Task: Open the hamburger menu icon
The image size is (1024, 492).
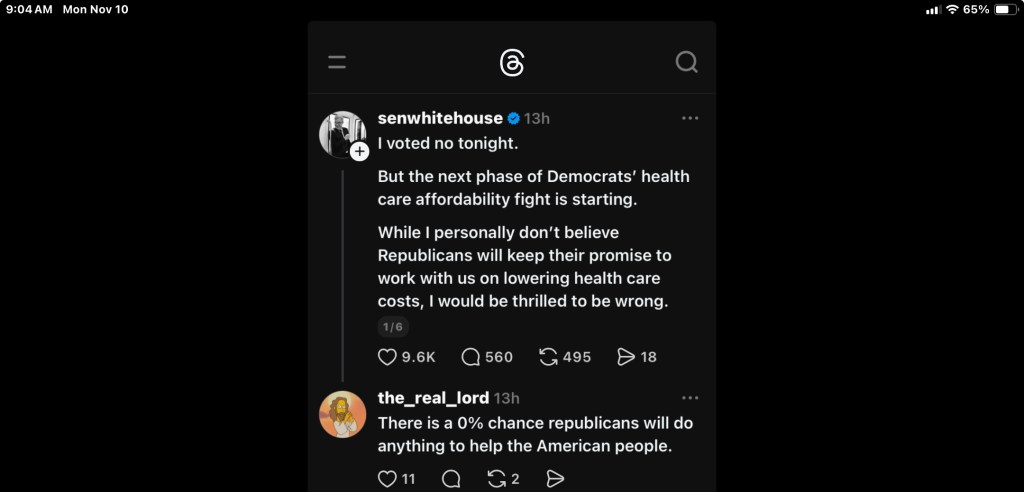Action: click(337, 62)
